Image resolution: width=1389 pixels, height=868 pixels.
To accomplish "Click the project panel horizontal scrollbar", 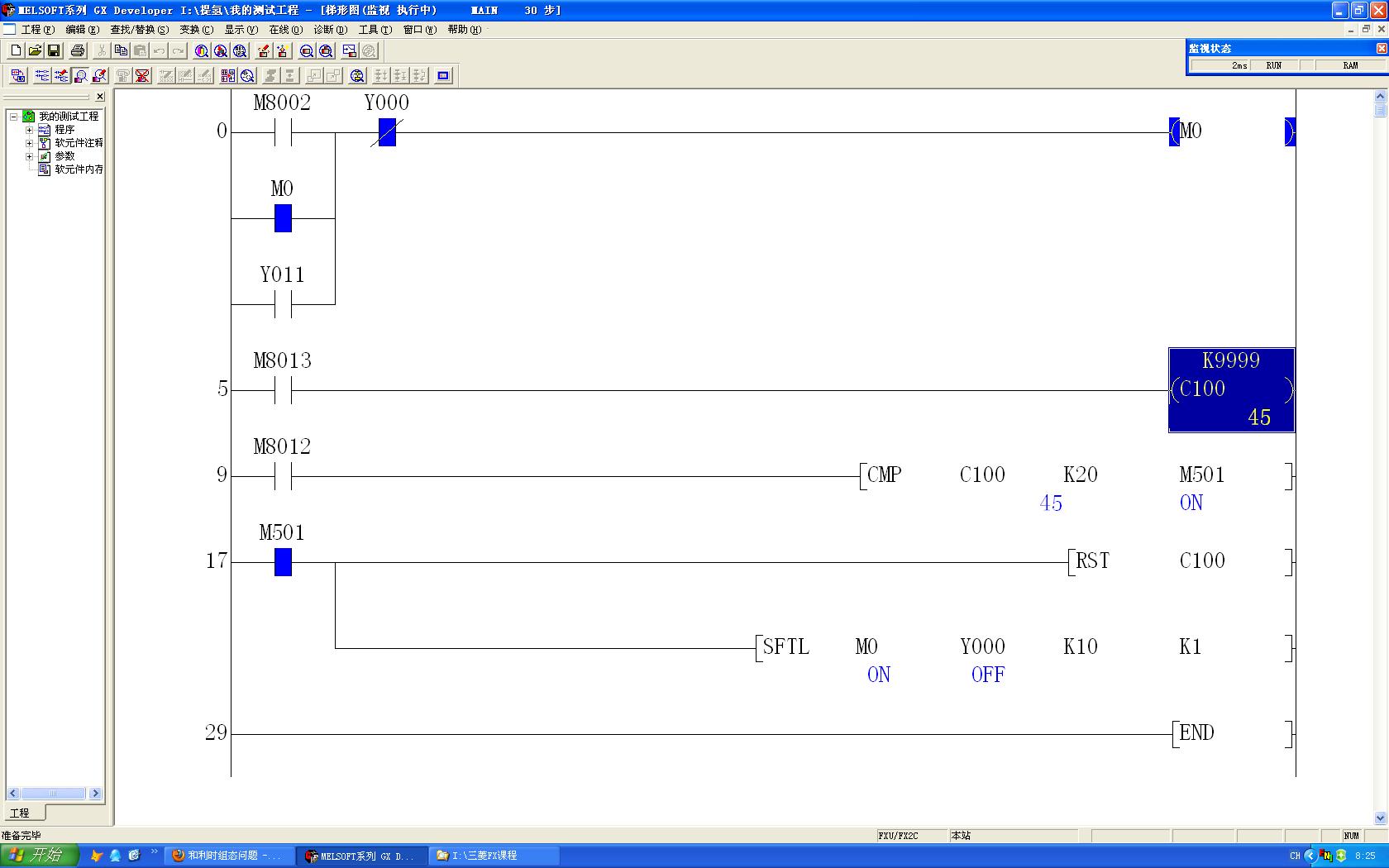I will pos(53,794).
